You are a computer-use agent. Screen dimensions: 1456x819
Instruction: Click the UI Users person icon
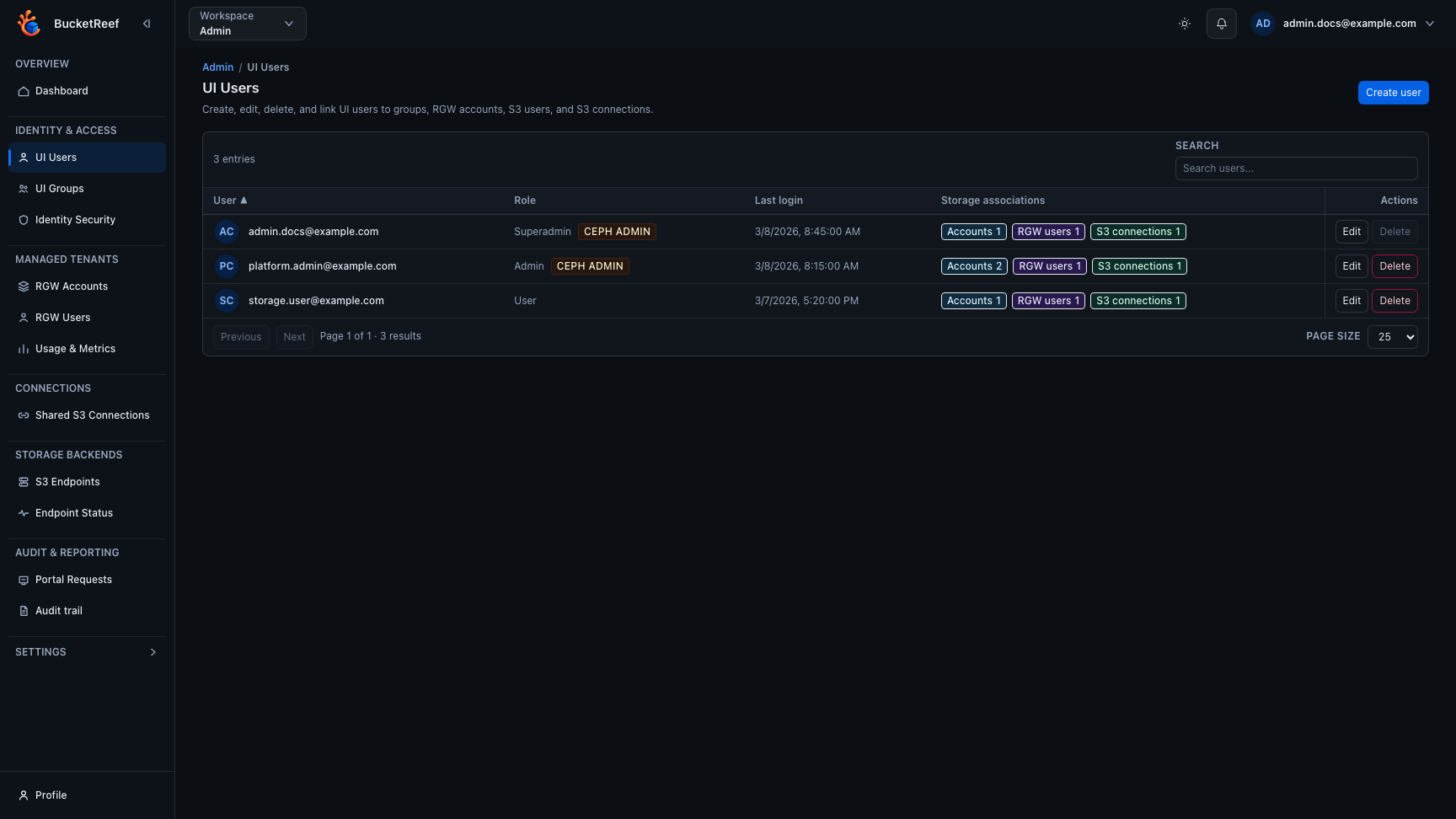tap(24, 158)
